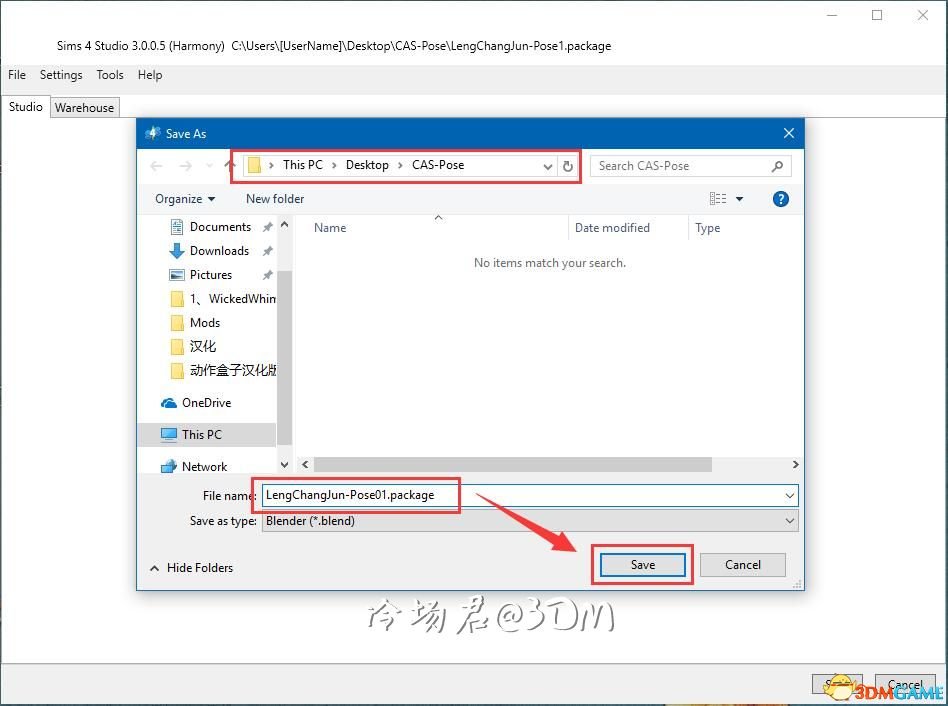
Task: Switch to the Warehouse tab
Action: [x=84, y=108]
